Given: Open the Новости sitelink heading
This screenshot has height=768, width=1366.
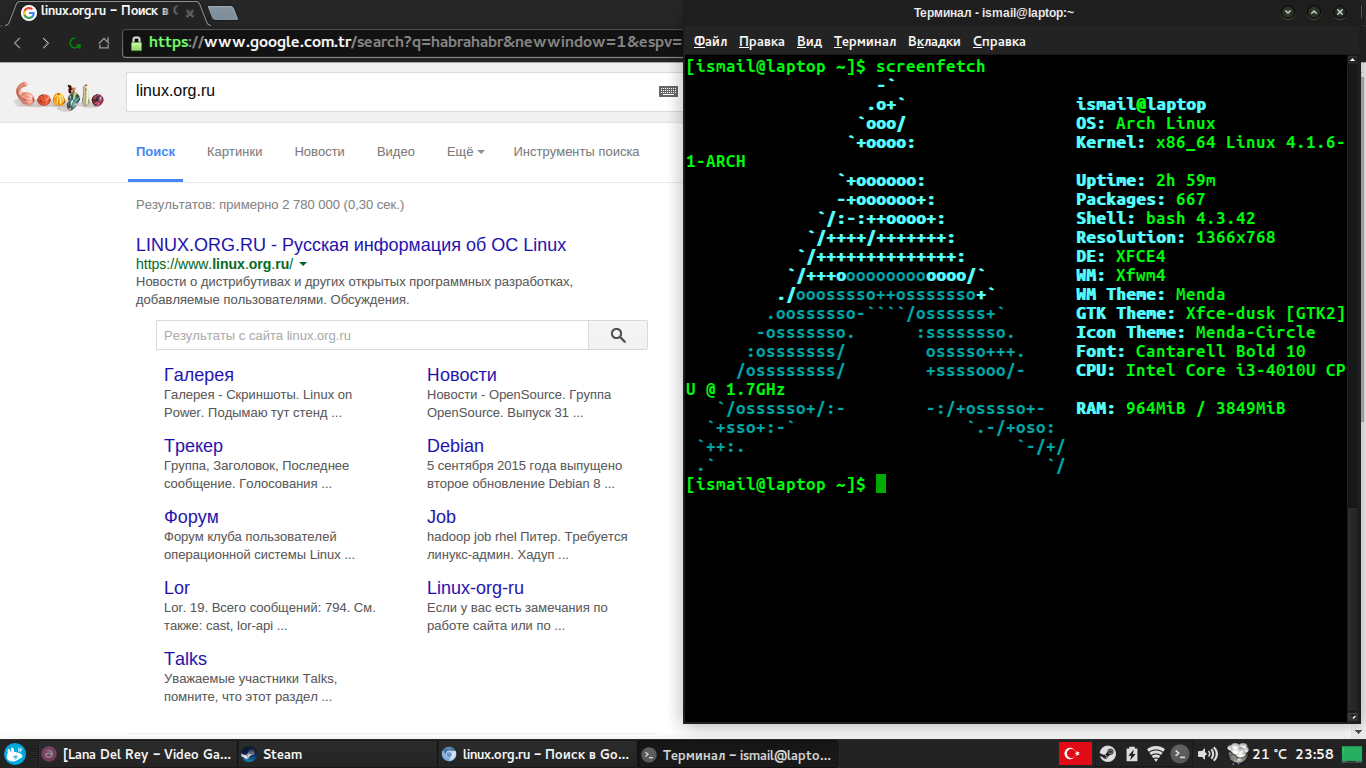Looking at the screenshot, I should [462, 375].
